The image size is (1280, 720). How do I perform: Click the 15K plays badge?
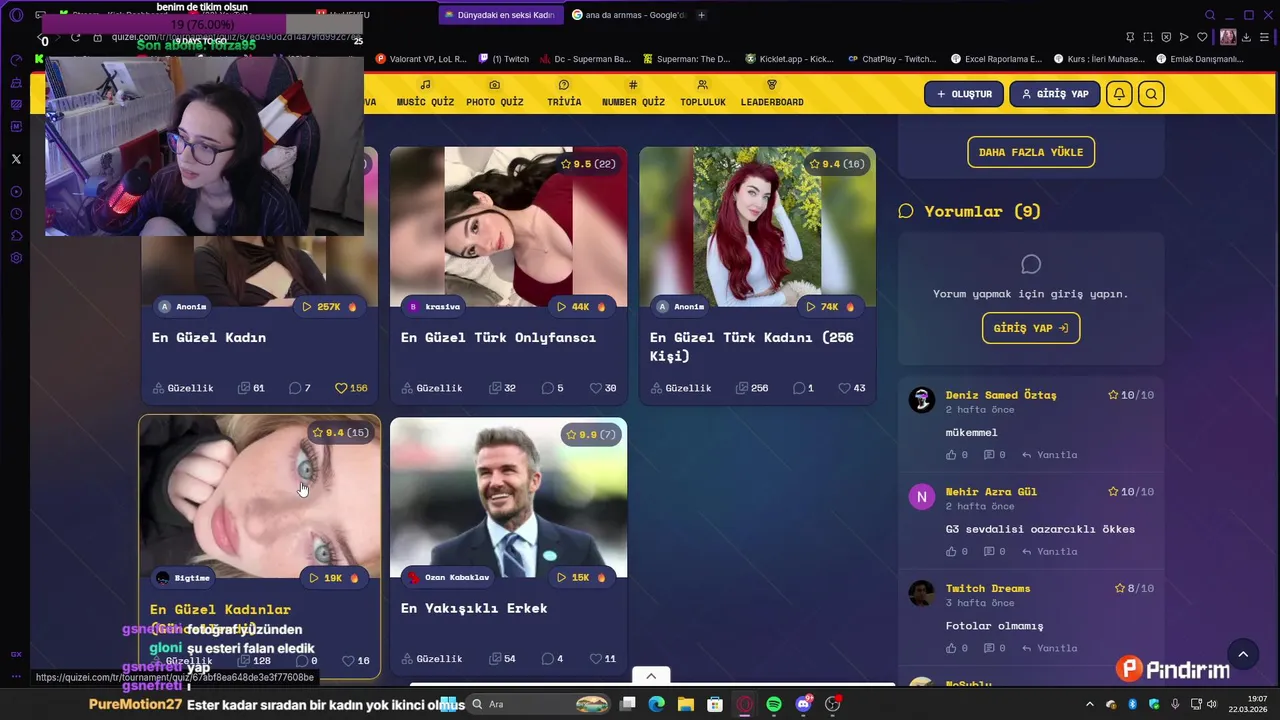581,578
